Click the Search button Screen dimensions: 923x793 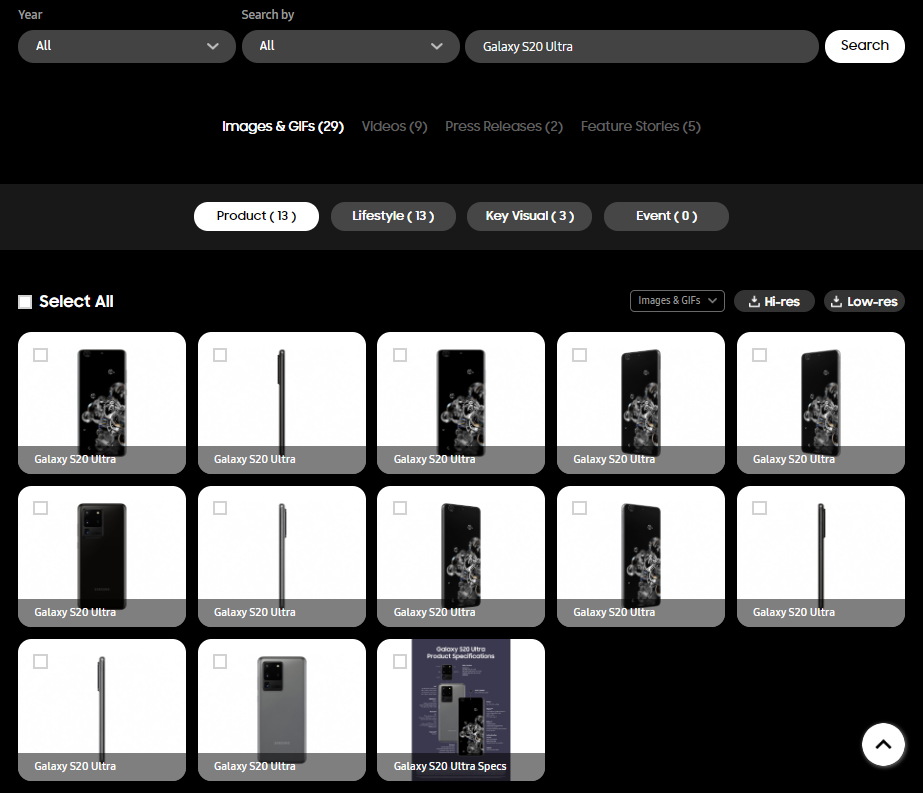865,46
